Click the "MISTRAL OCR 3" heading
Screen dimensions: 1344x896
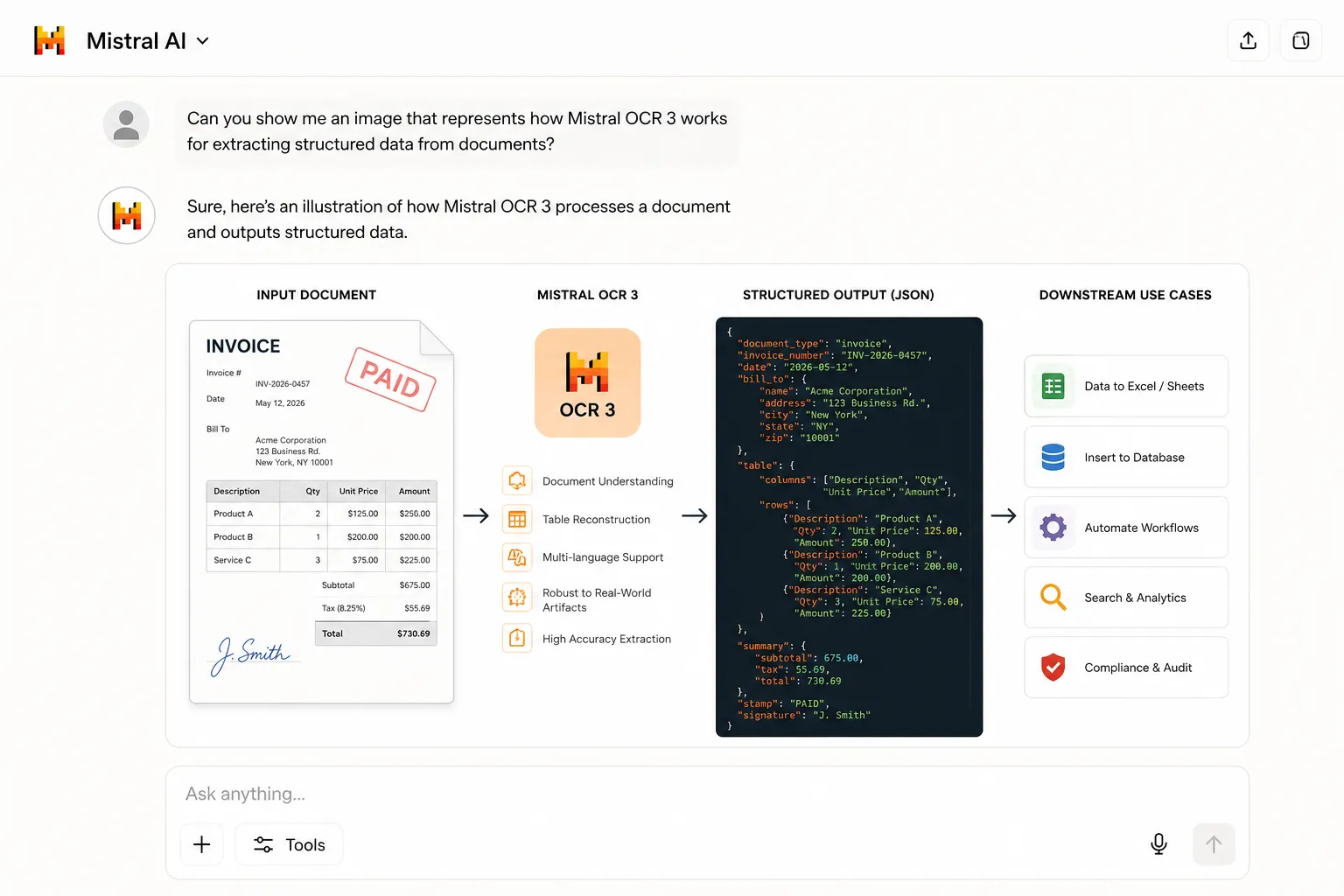tap(588, 295)
